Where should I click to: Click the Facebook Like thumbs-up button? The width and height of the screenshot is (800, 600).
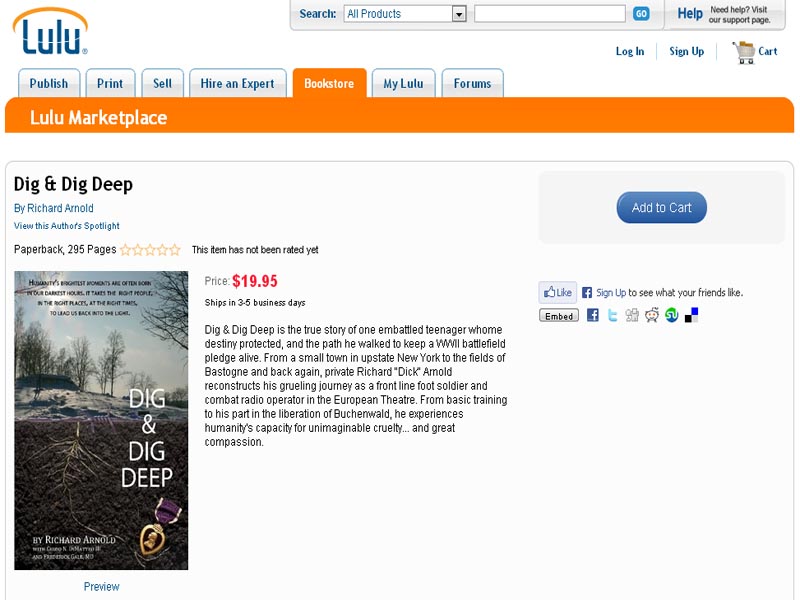click(558, 292)
